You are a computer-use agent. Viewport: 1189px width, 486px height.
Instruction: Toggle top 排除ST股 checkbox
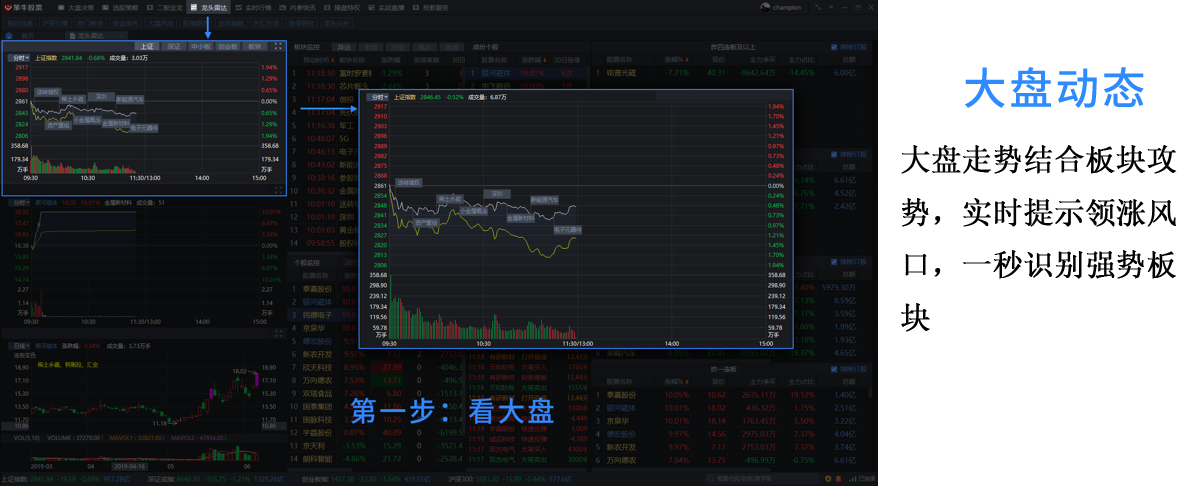click(x=835, y=46)
